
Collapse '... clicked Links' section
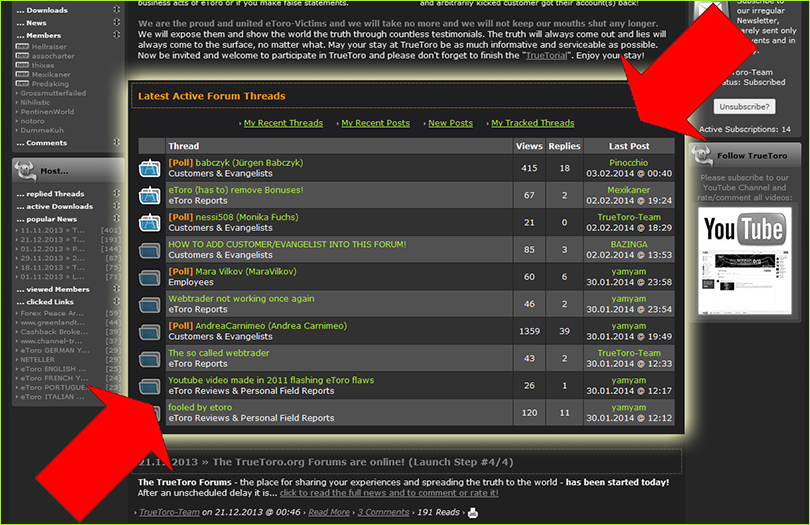coord(117,301)
